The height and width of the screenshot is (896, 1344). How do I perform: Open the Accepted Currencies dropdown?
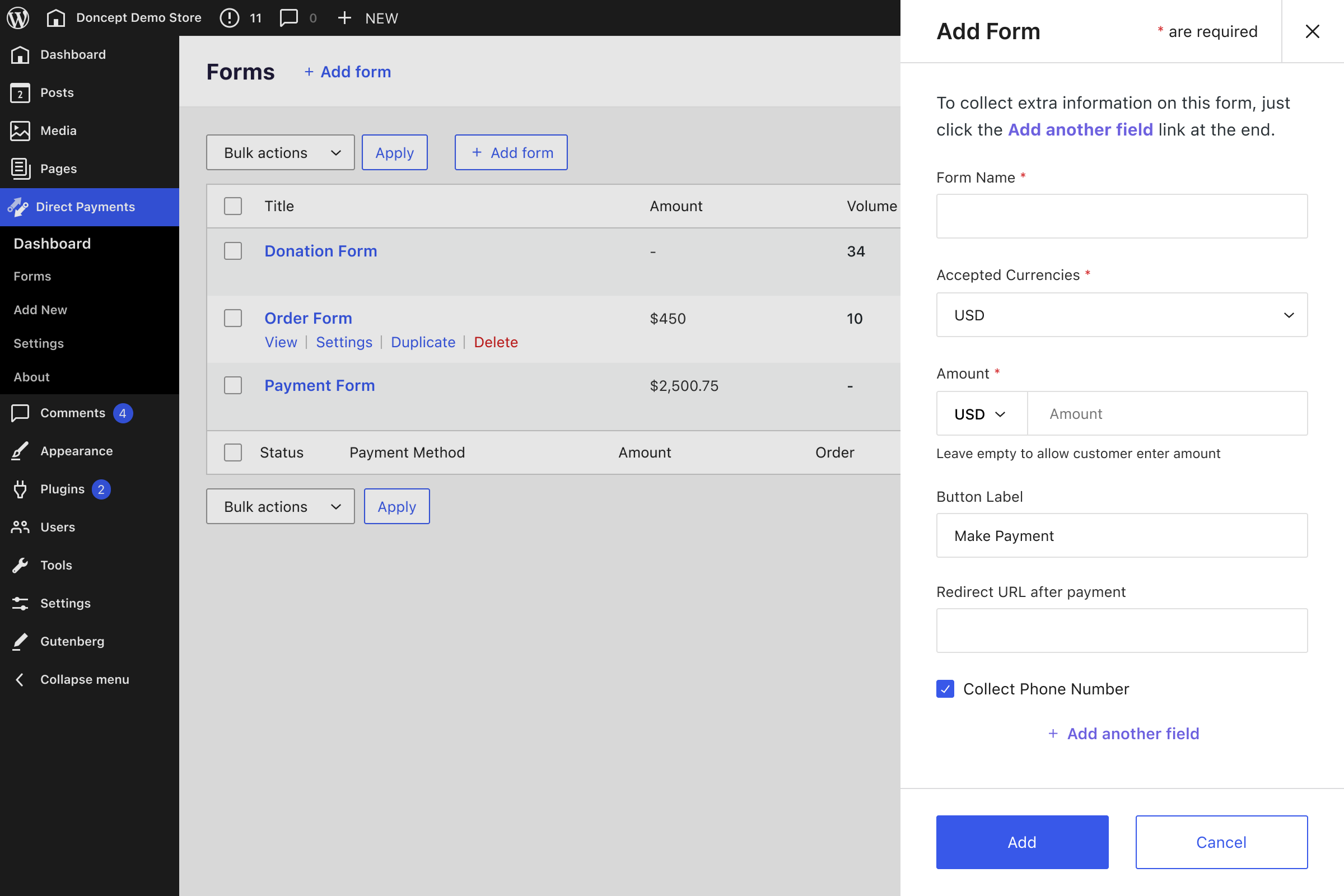pos(1121,315)
